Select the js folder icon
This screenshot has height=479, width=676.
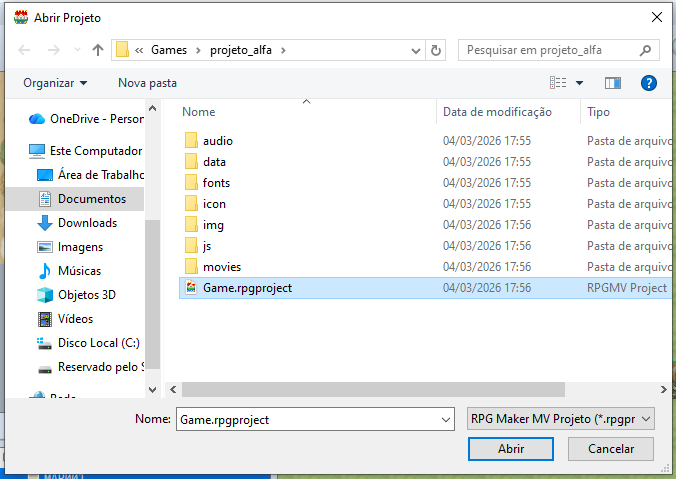click(191, 246)
